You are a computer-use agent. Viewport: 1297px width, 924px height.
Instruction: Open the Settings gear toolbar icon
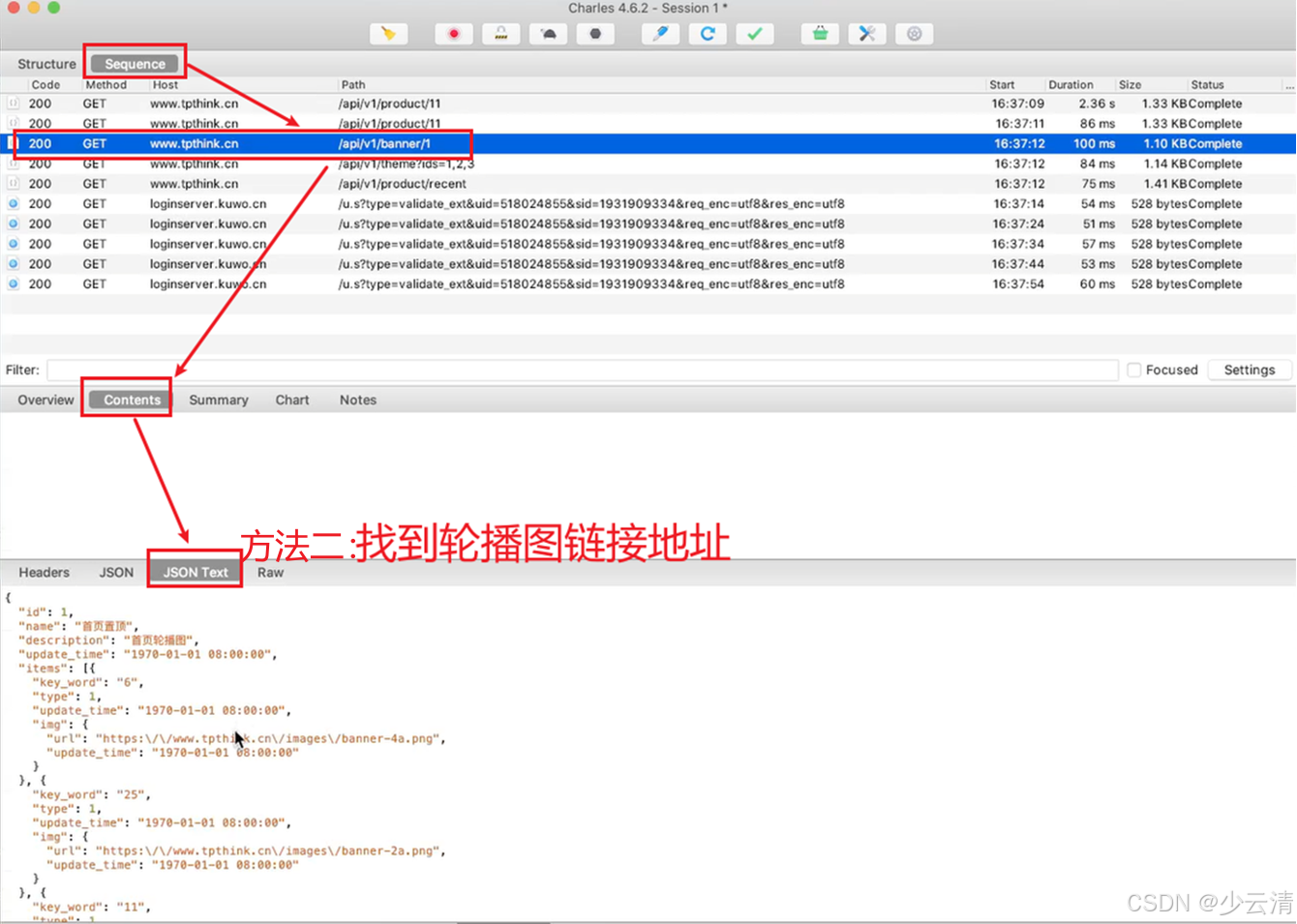tap(915, 34)
